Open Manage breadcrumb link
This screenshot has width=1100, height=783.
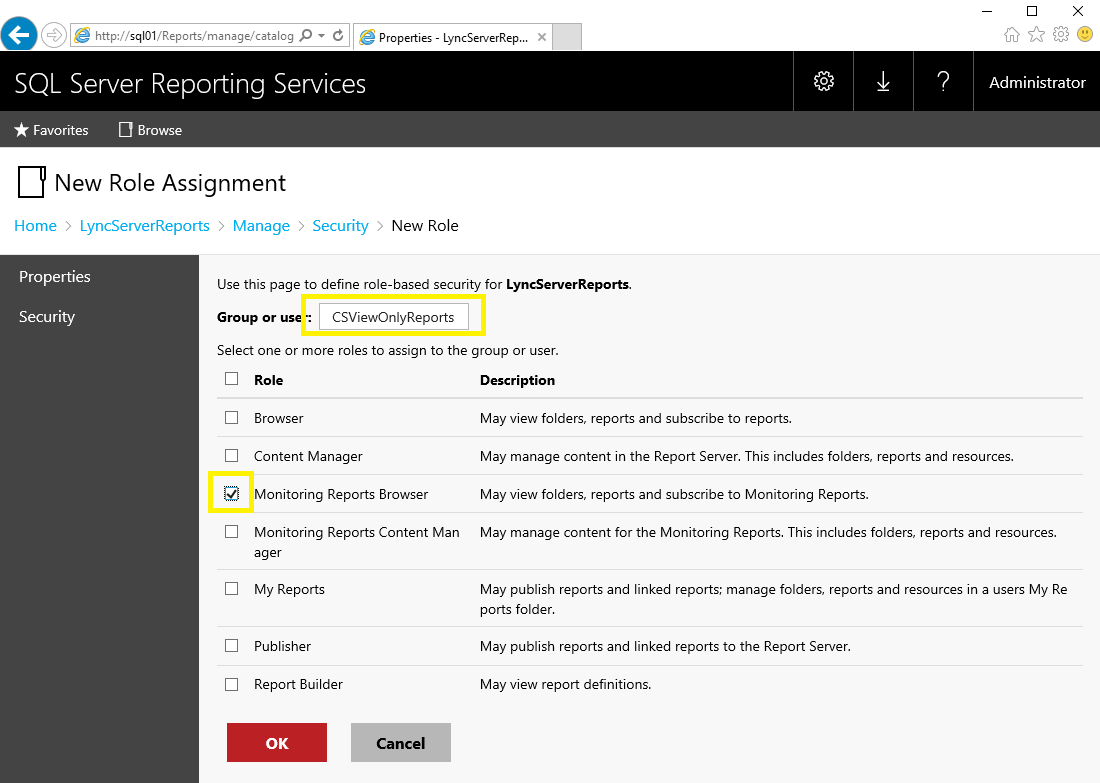pos(261,226)
